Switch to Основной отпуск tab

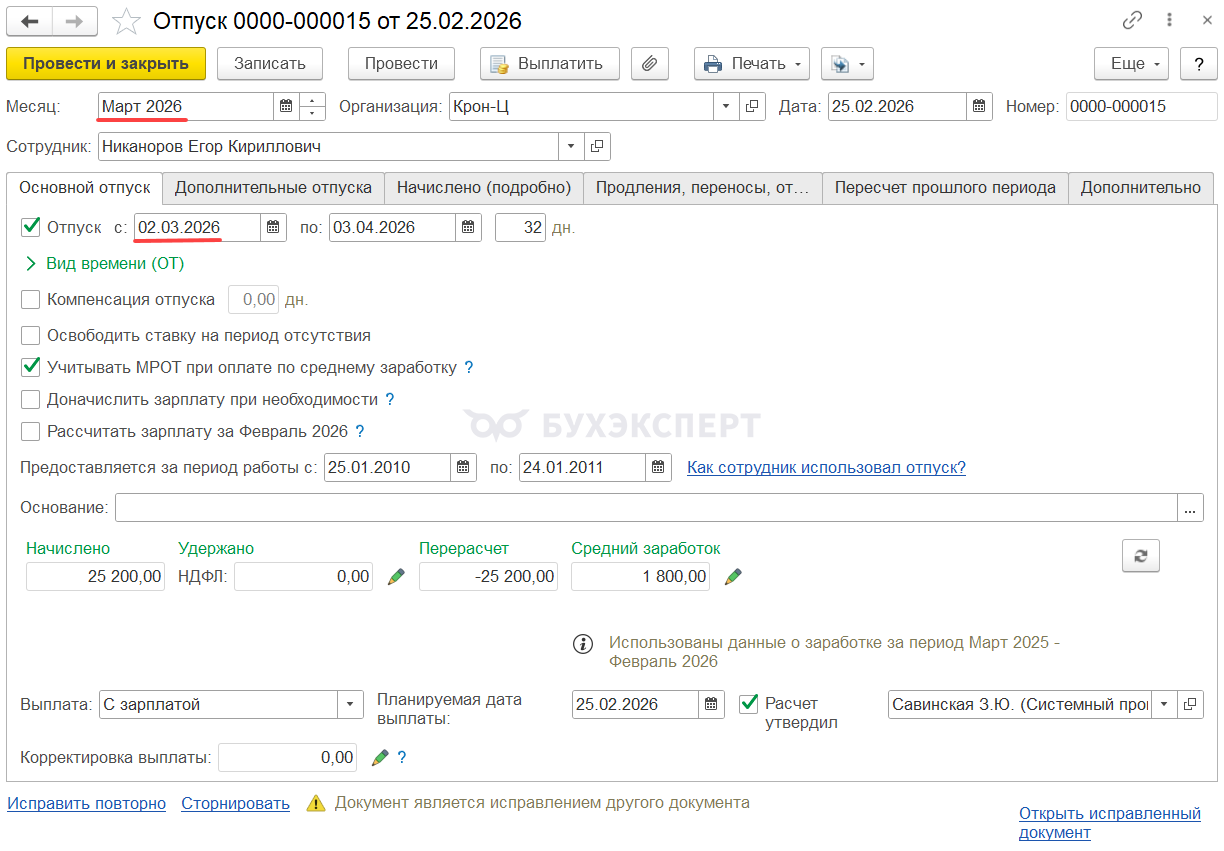[x=84, y=187]
